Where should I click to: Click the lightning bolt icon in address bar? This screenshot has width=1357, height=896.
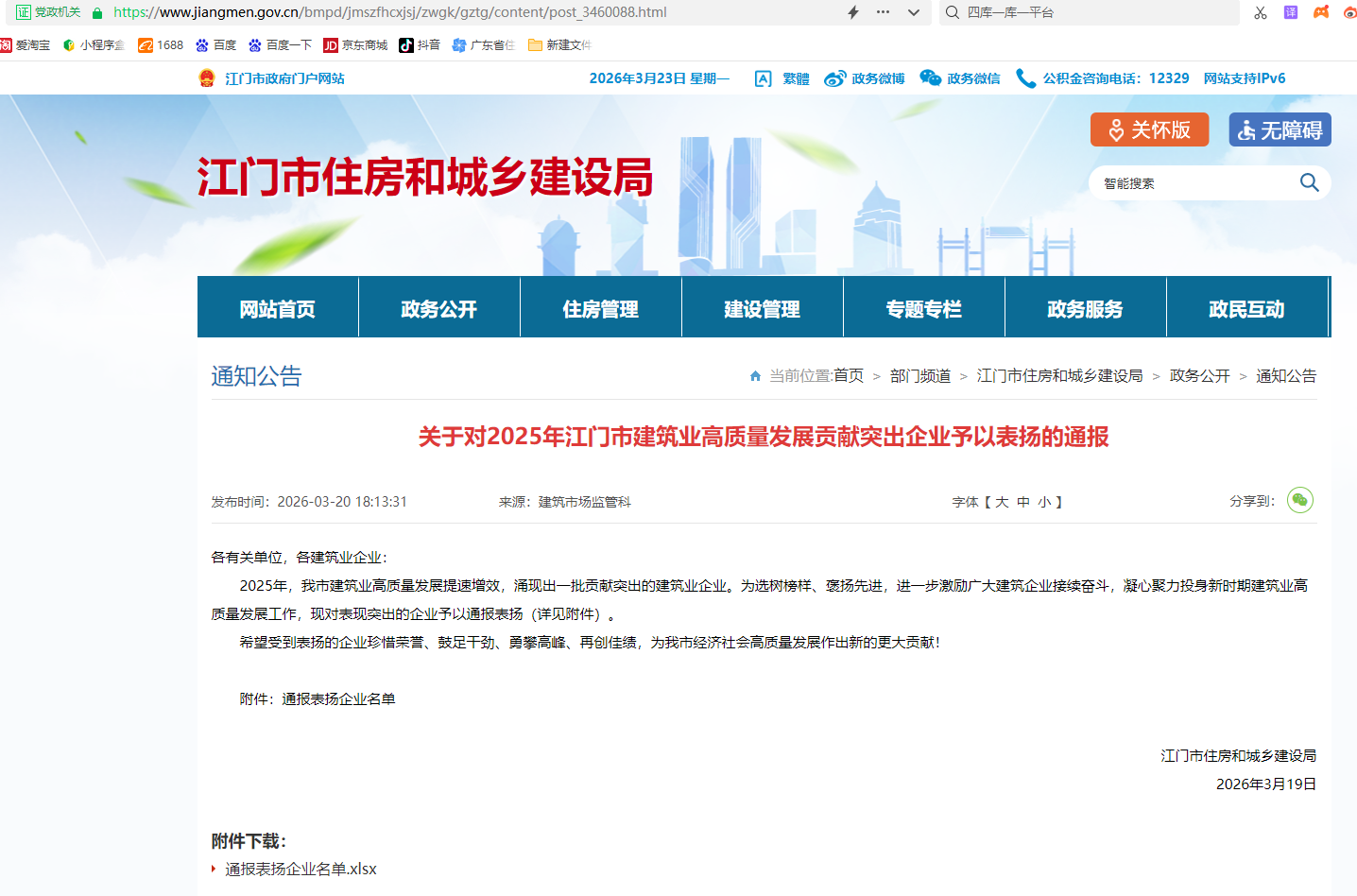click(853, 12)
